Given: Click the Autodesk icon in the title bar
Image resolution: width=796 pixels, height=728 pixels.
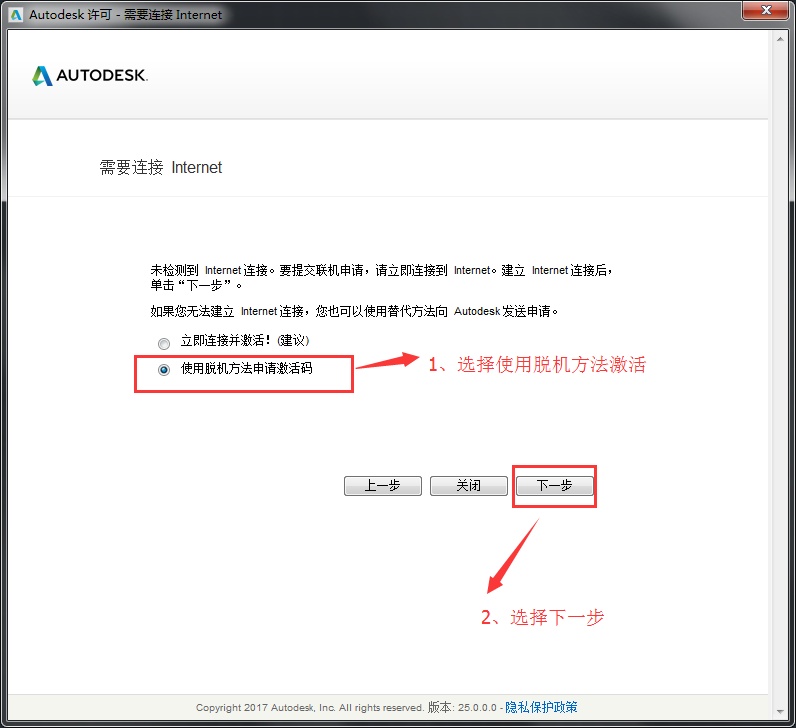Looking at the screenshot, I should 15,15.
